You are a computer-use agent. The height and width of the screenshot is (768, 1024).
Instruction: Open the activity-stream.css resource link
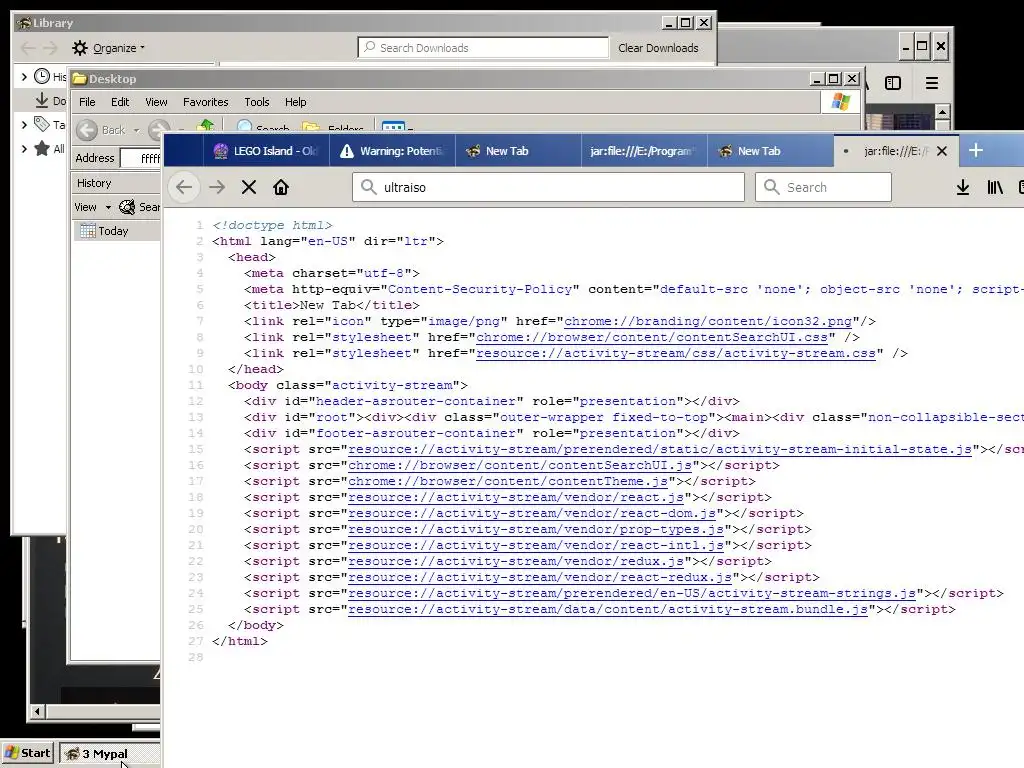pos(676,353)
